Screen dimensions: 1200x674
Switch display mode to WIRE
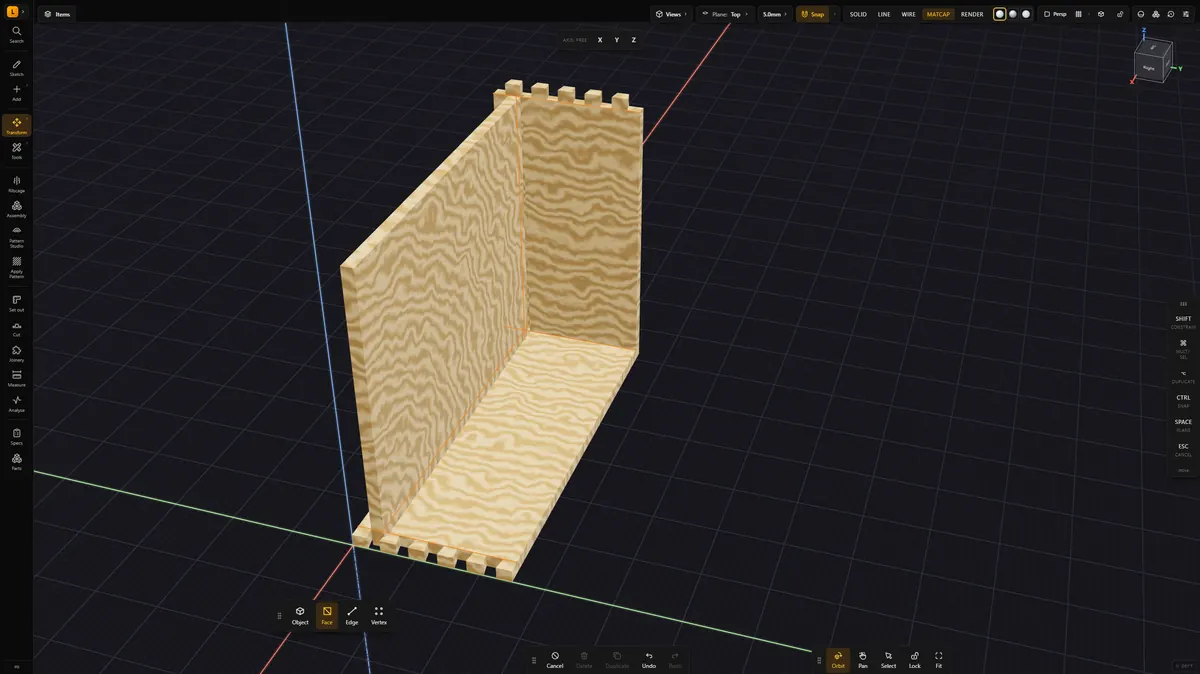coord(908,14)
